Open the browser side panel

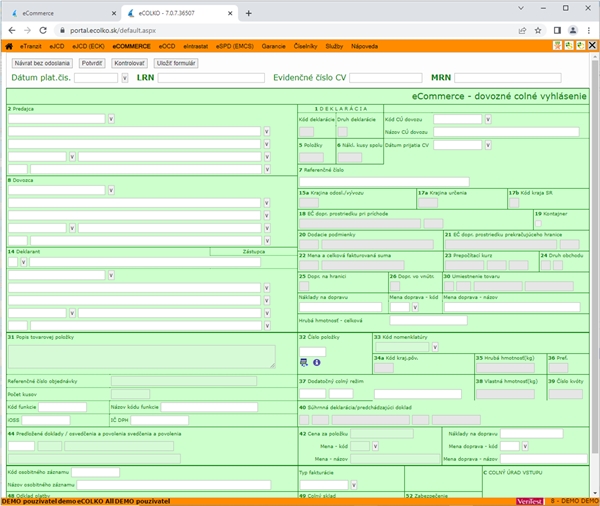point(557,30)
